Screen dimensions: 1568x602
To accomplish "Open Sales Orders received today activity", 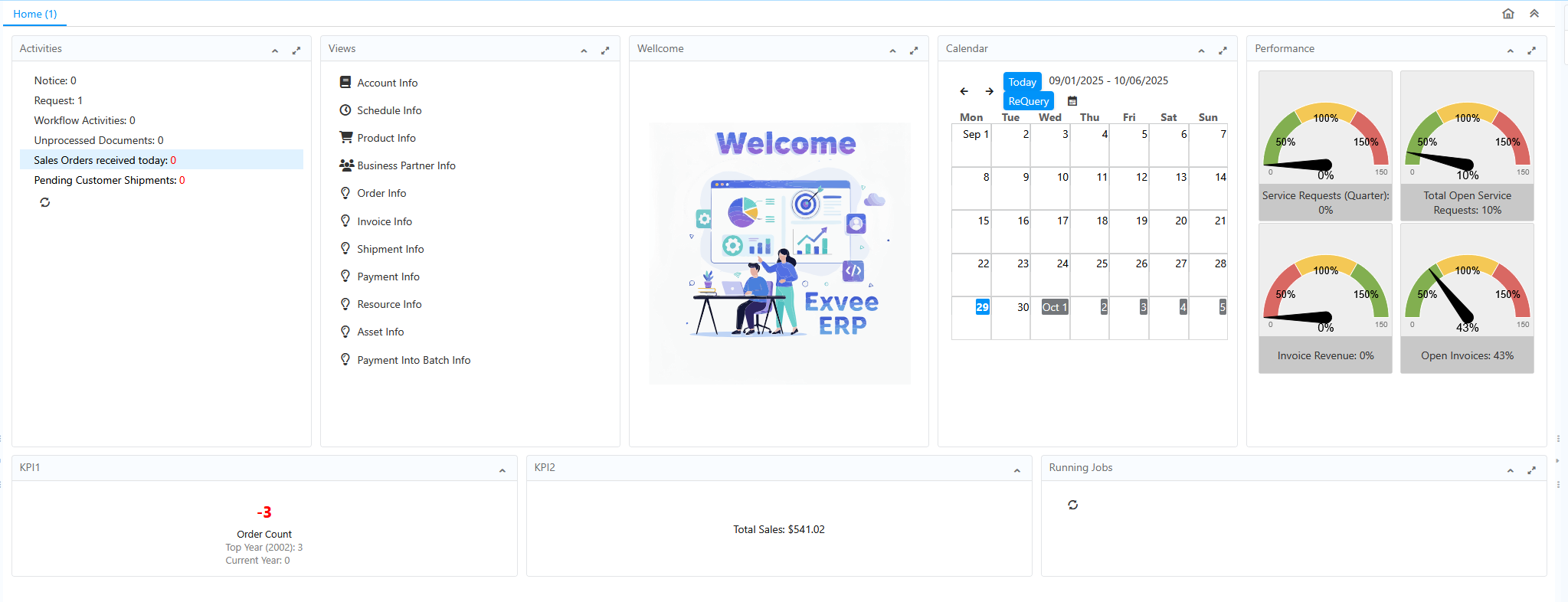I will (105, 160).
